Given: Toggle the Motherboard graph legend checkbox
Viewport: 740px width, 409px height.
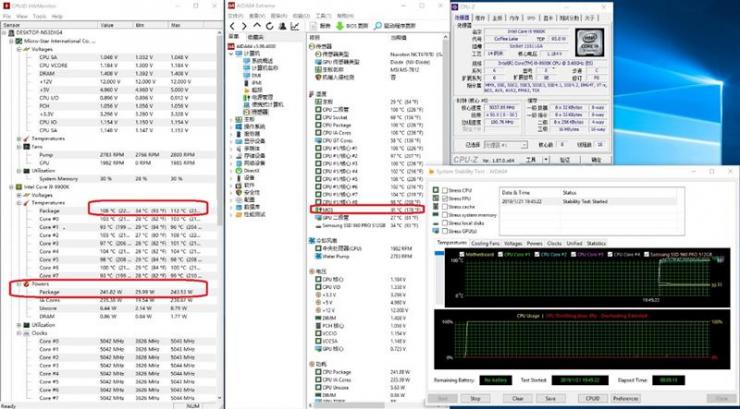Looking at the screenshot, I should click(462, 255).
